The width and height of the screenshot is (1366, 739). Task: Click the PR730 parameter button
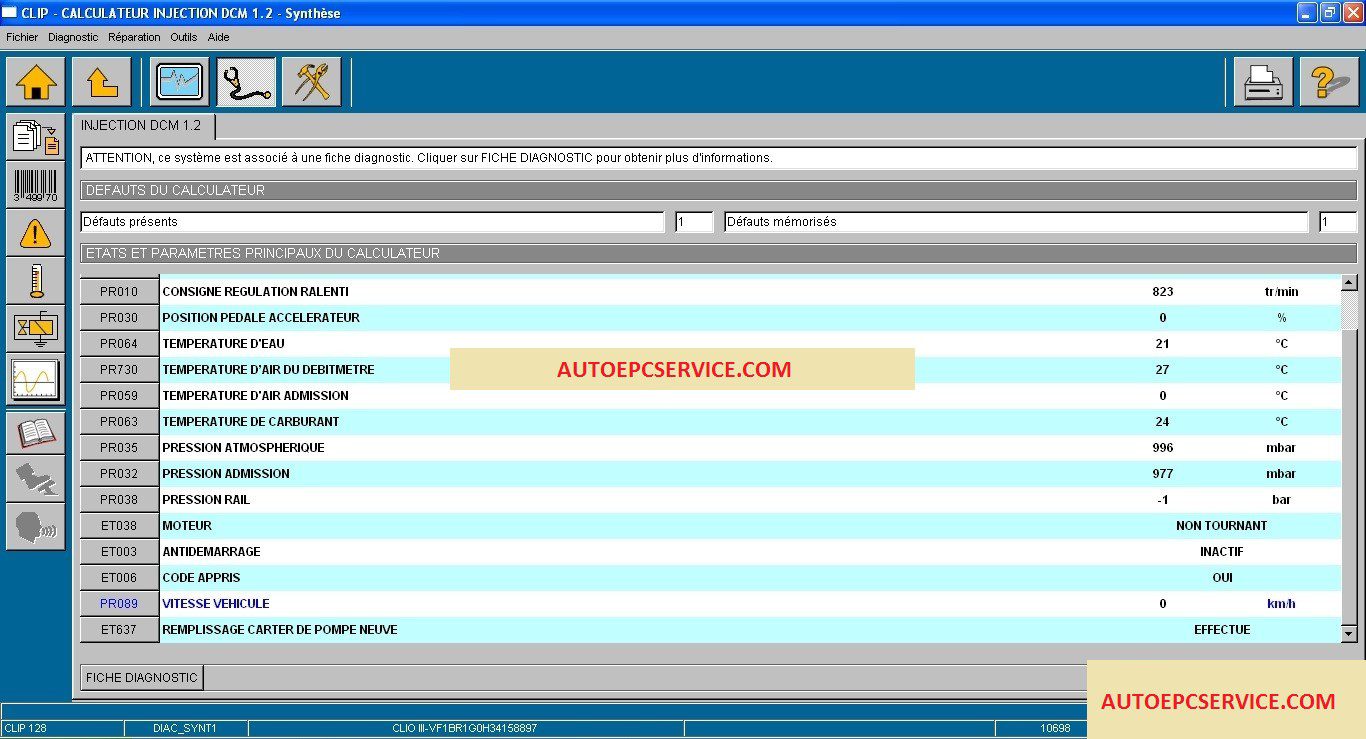(x=119, y=370)
